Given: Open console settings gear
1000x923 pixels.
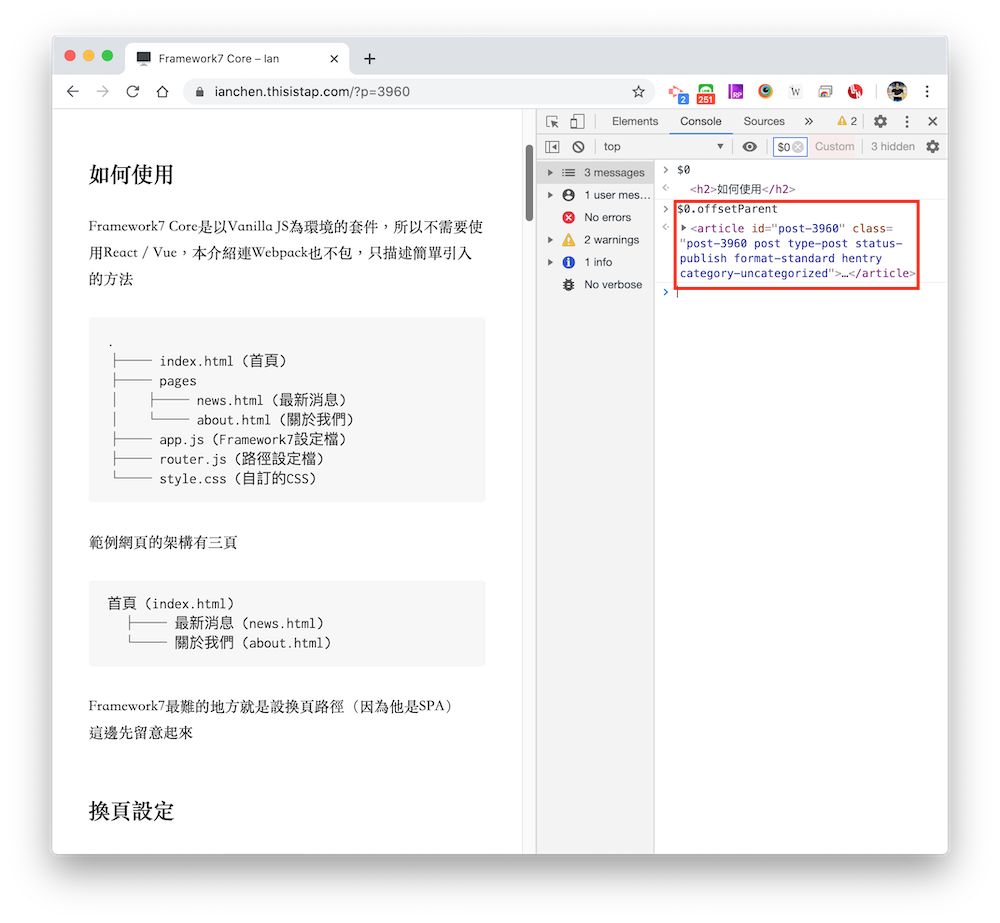Looking at the screenshot, I should 932,147.
